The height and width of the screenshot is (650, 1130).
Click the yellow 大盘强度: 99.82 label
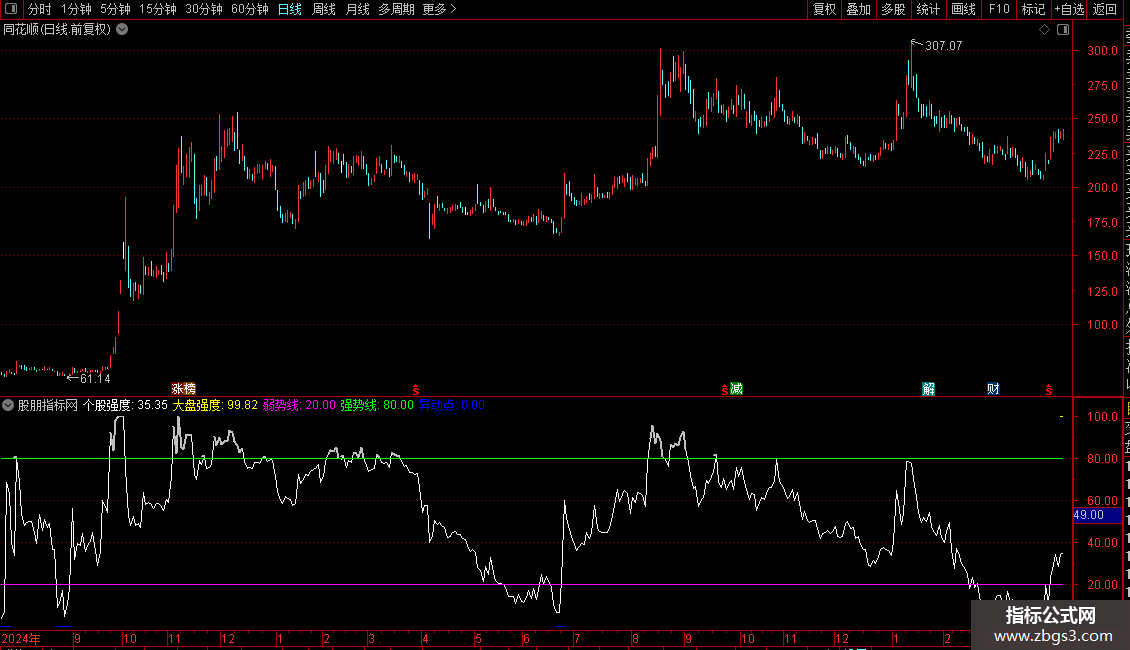pyautogui.click(x=215, y=405)
